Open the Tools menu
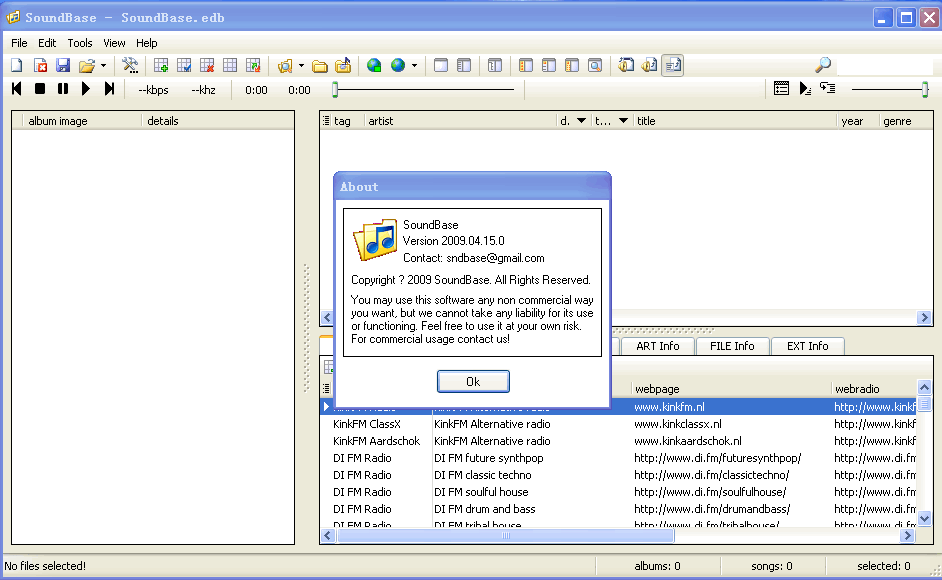Viewport: 942px width, 580px height. [80, 43]
